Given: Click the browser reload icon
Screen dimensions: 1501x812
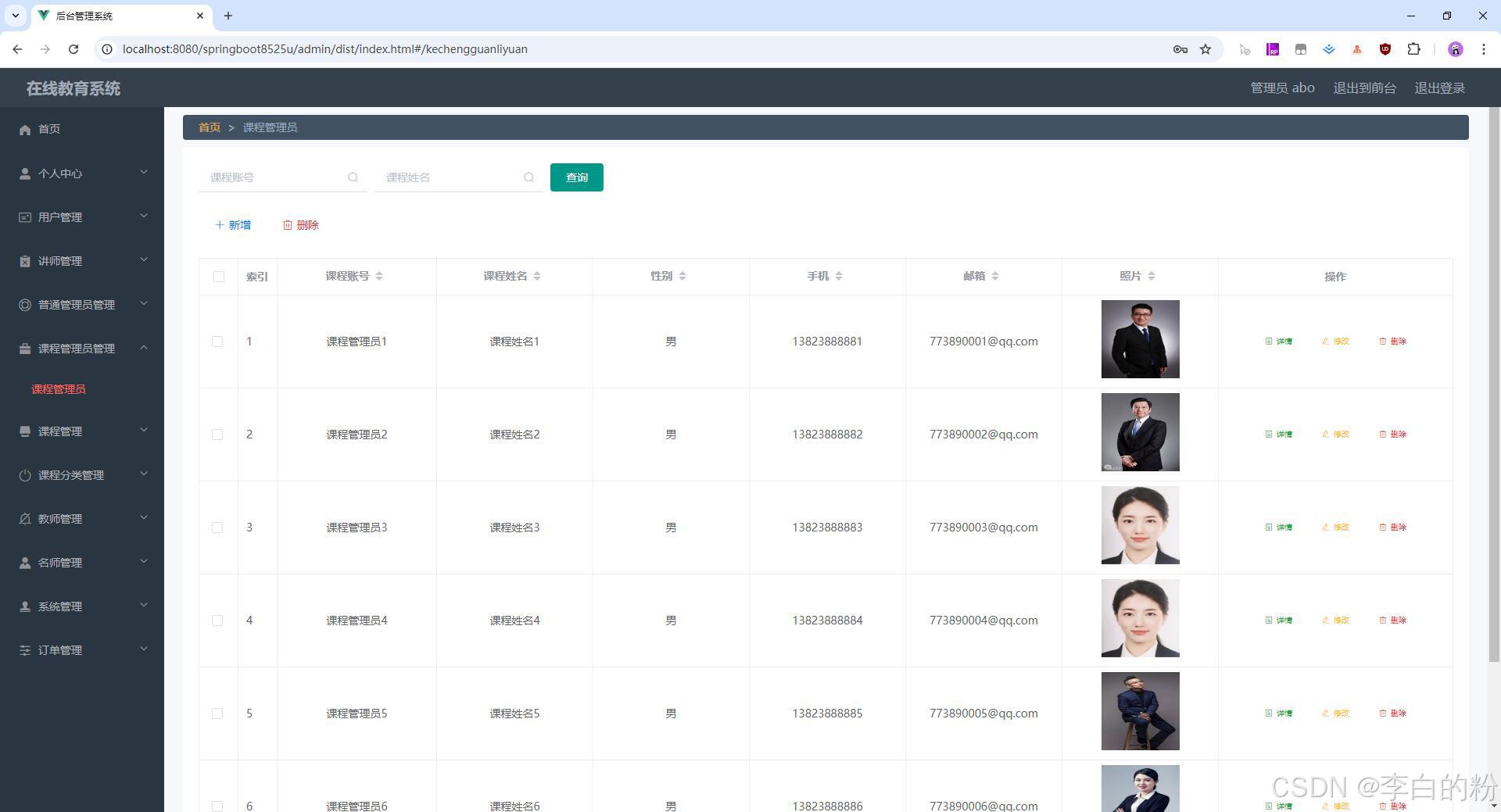Looking at the screenshot, I should tap(73, 49).
